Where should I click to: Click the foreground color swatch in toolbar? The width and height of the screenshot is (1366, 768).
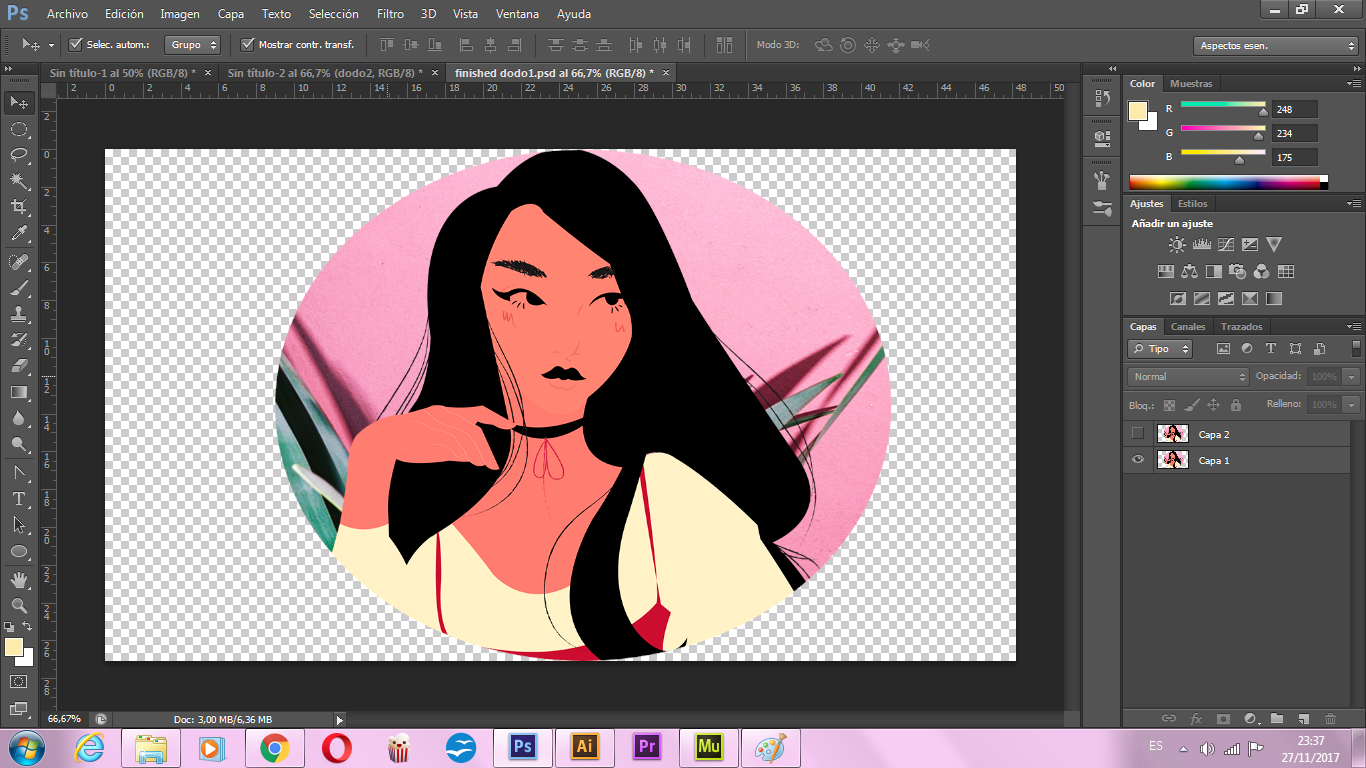pyautogui.click(x=14, y=648)
